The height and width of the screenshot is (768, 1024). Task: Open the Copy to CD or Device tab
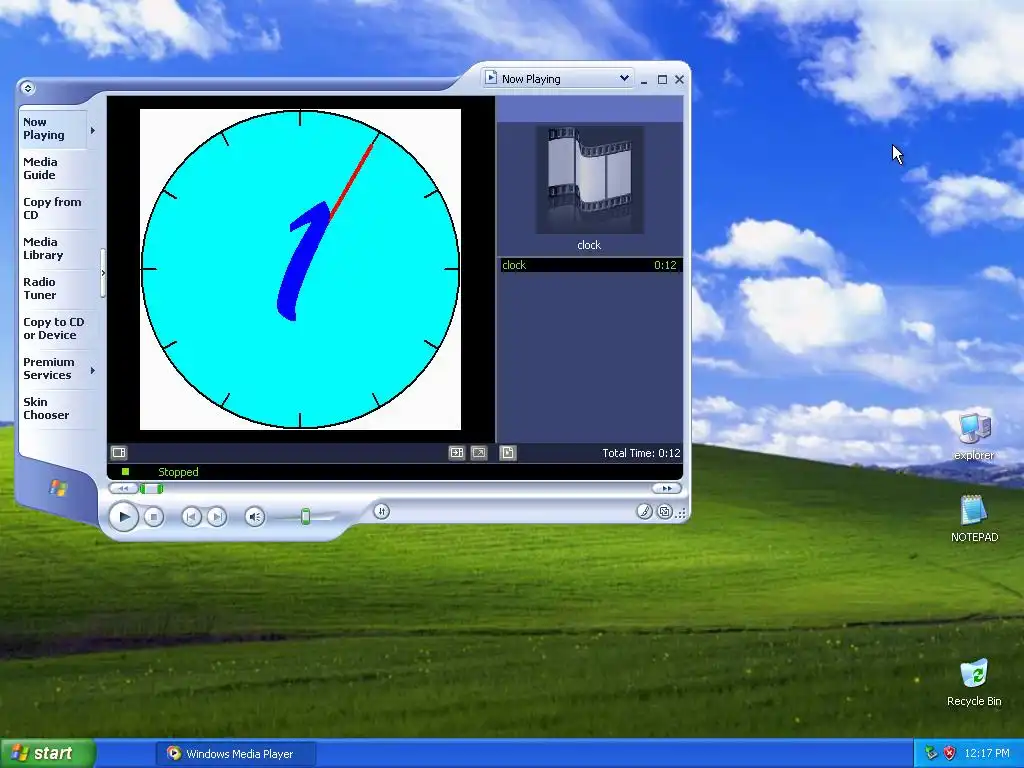54,328
